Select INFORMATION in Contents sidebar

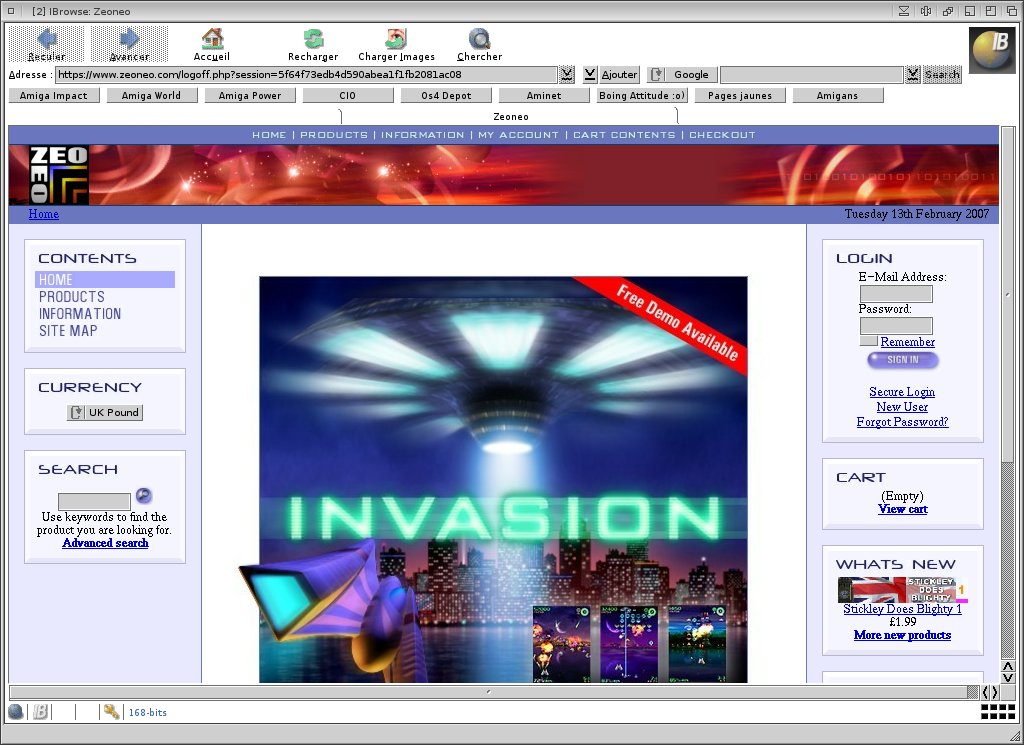pos(80,313)
